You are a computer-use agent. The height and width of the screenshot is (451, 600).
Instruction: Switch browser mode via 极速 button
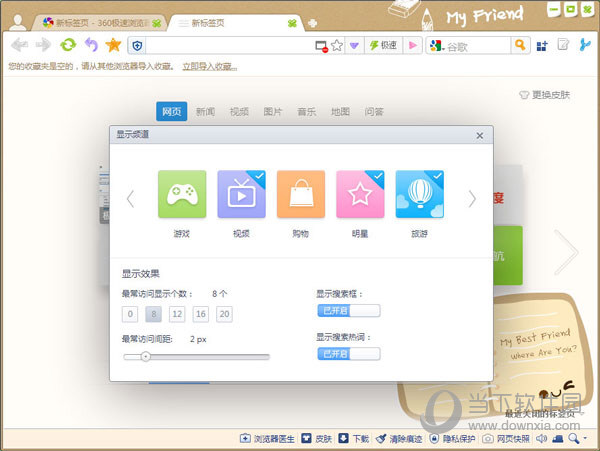click(x=383, y=46)
